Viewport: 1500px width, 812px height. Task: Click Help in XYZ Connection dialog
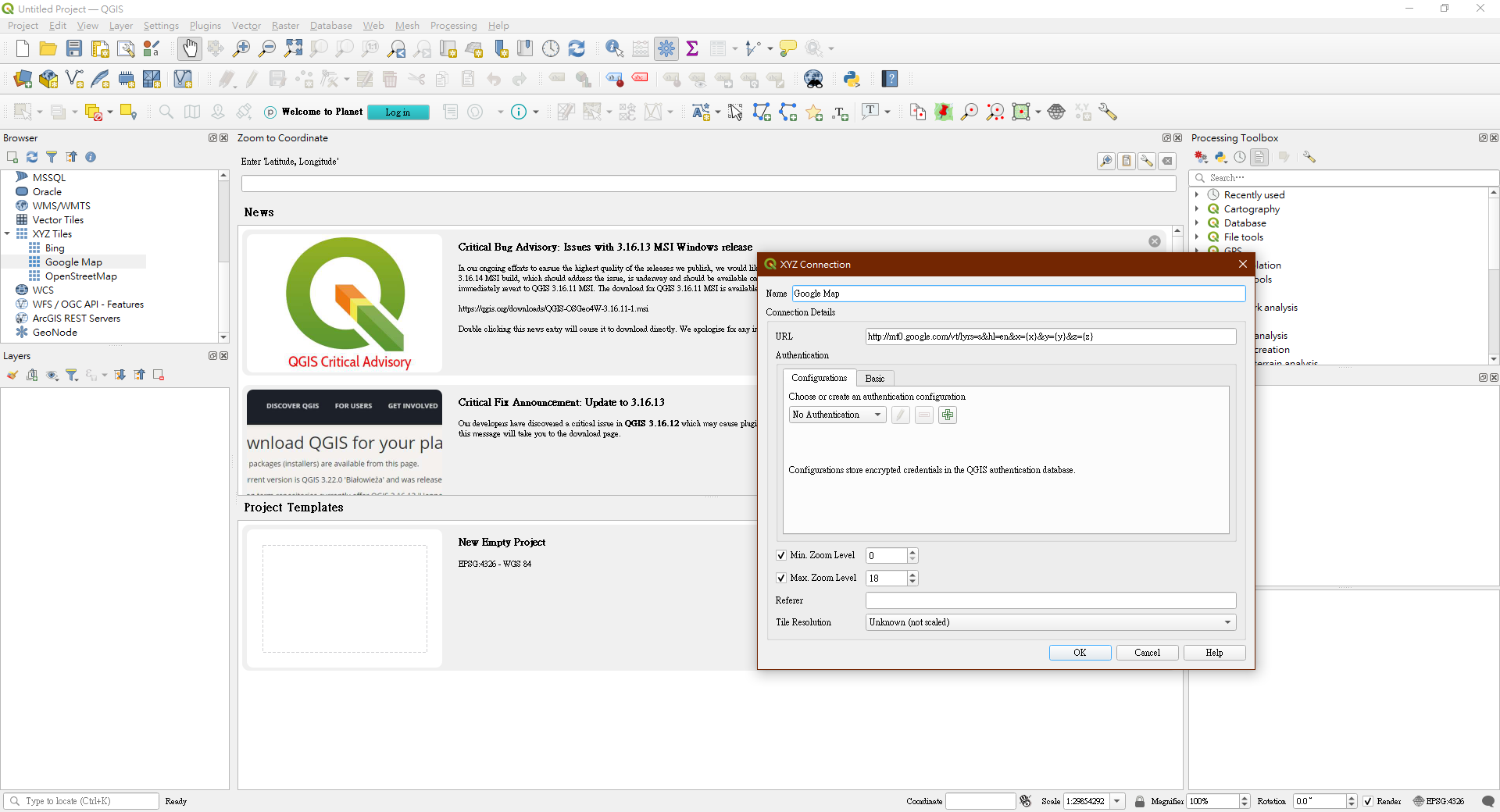pos(1214,653)
